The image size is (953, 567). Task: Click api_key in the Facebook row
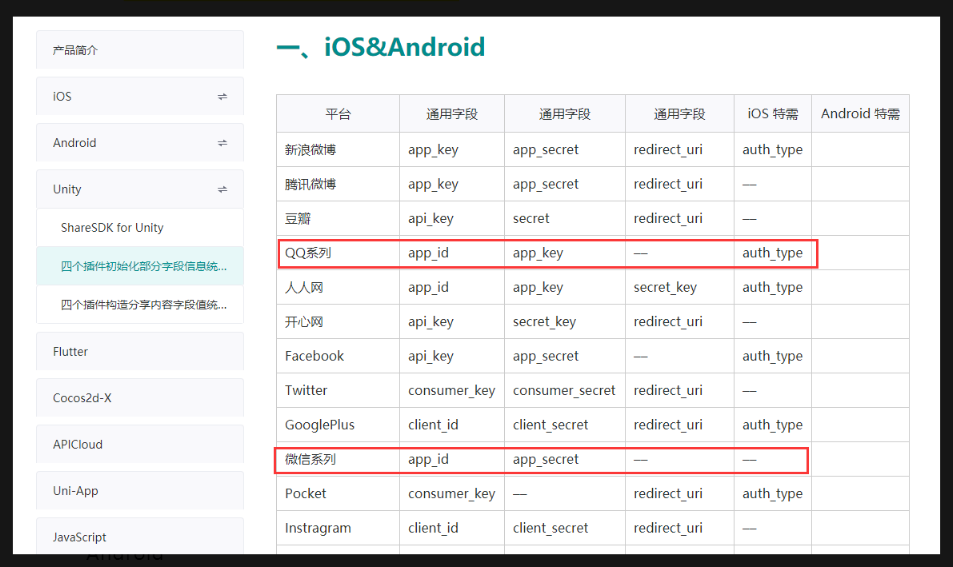point(430,356)
